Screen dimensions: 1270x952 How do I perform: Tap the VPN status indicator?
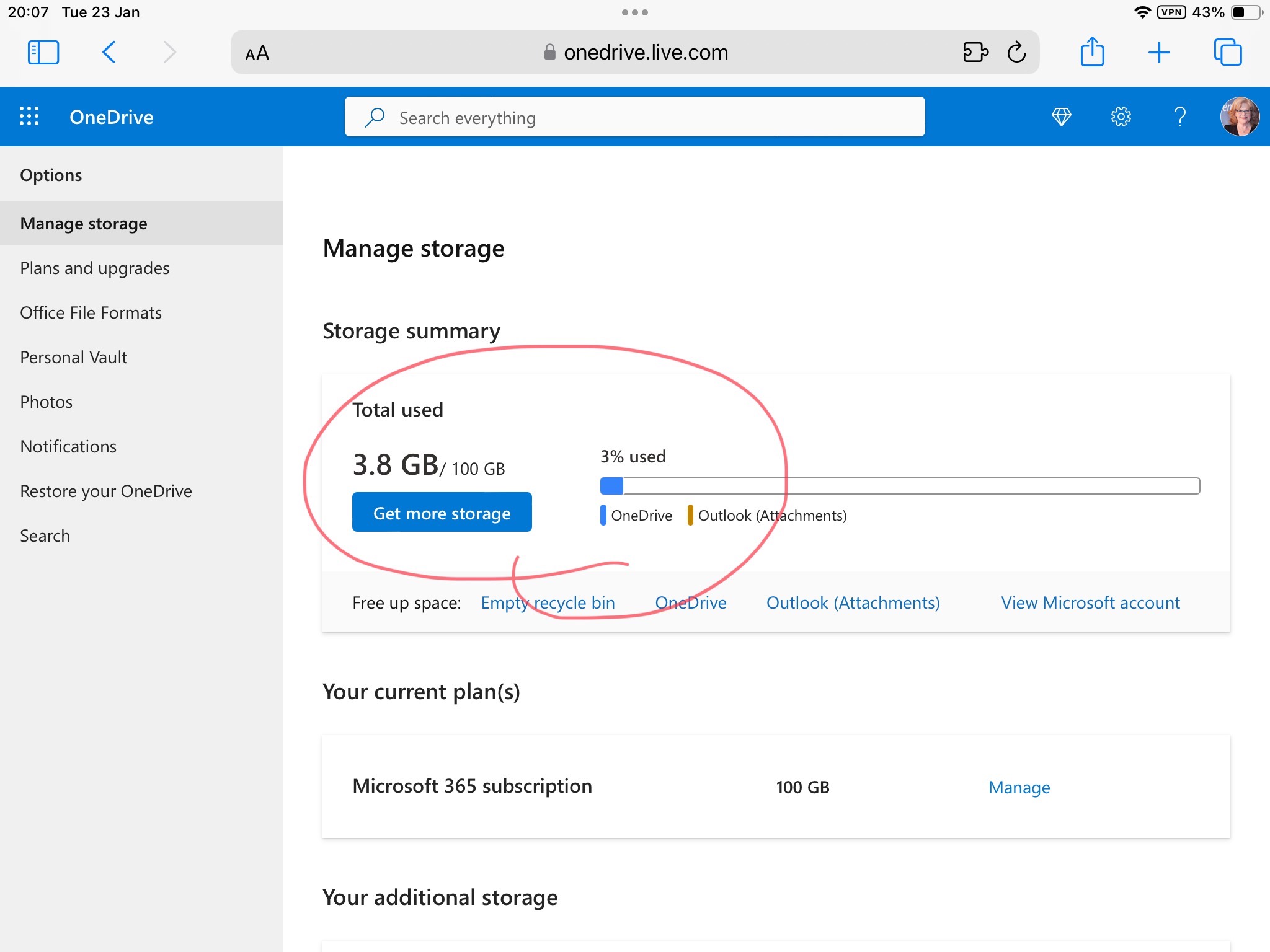pos(1171,12)
